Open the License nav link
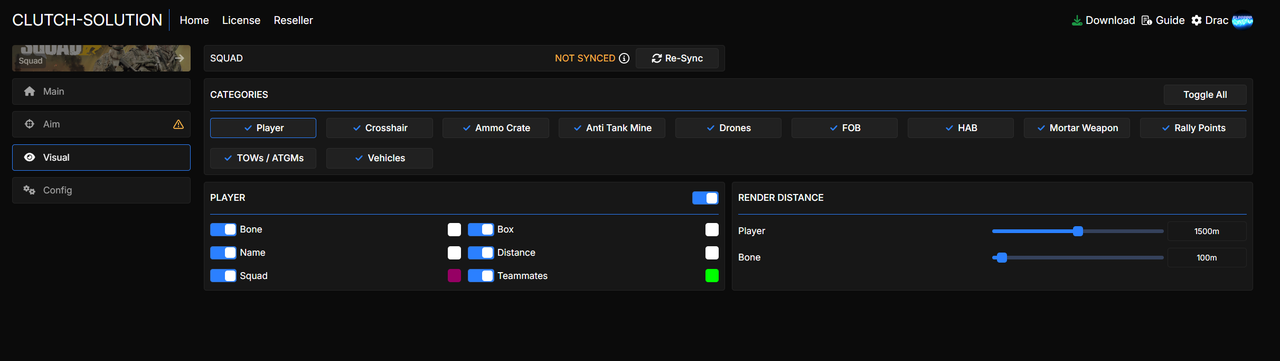The image size is (1280, 361). coord(241,20)
